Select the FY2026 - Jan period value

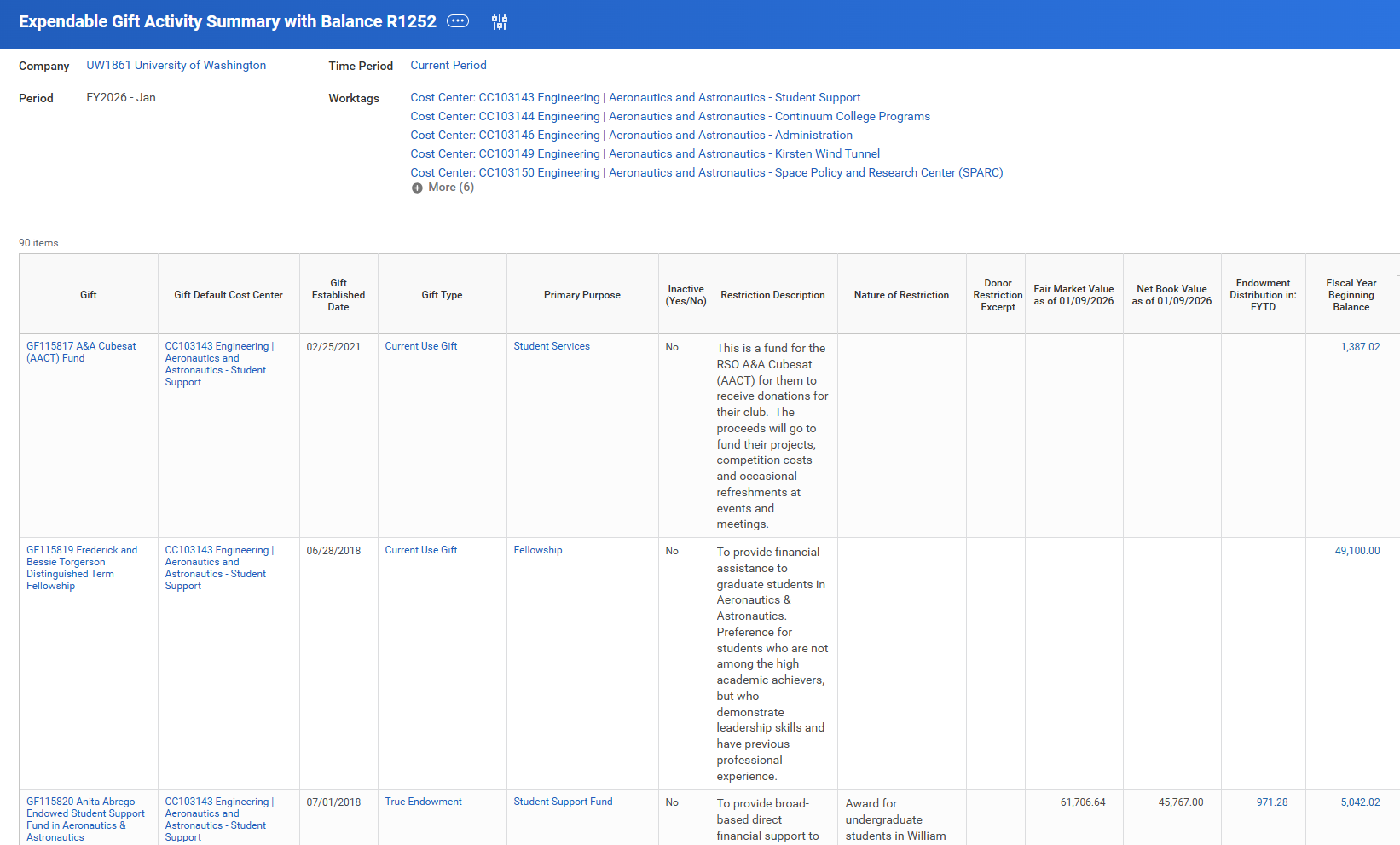(x=121, y=98)
